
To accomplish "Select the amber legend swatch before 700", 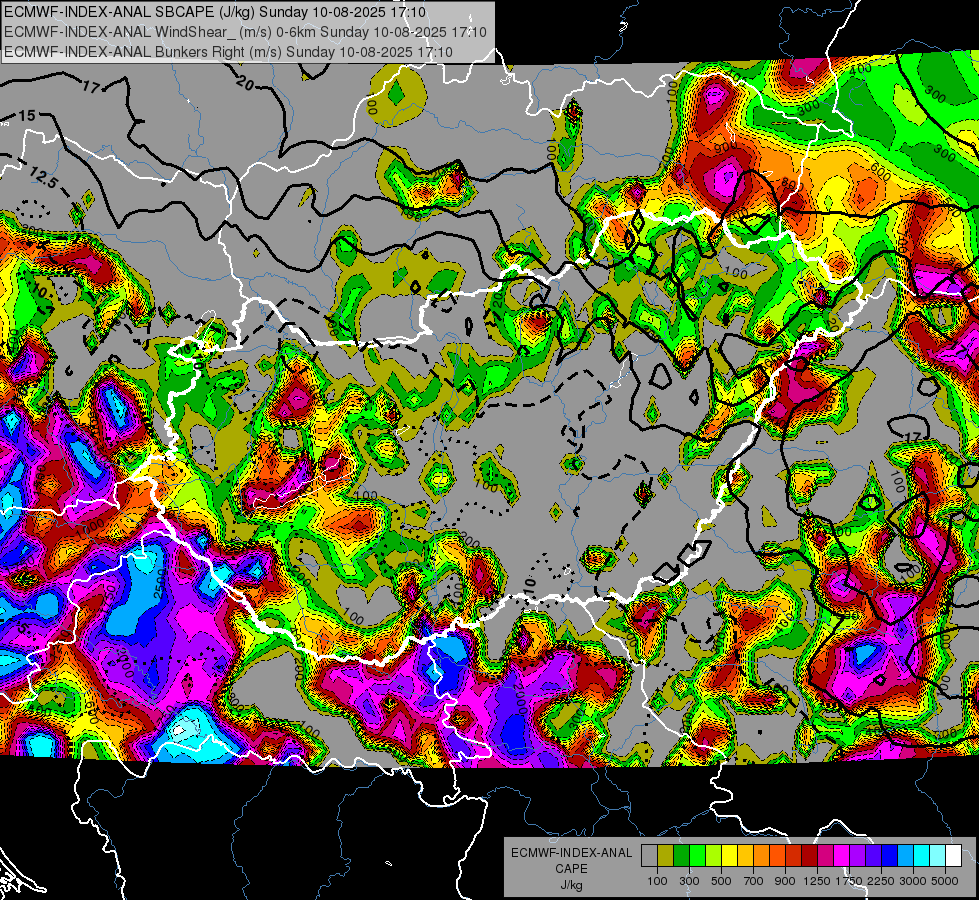I will 745,856.
